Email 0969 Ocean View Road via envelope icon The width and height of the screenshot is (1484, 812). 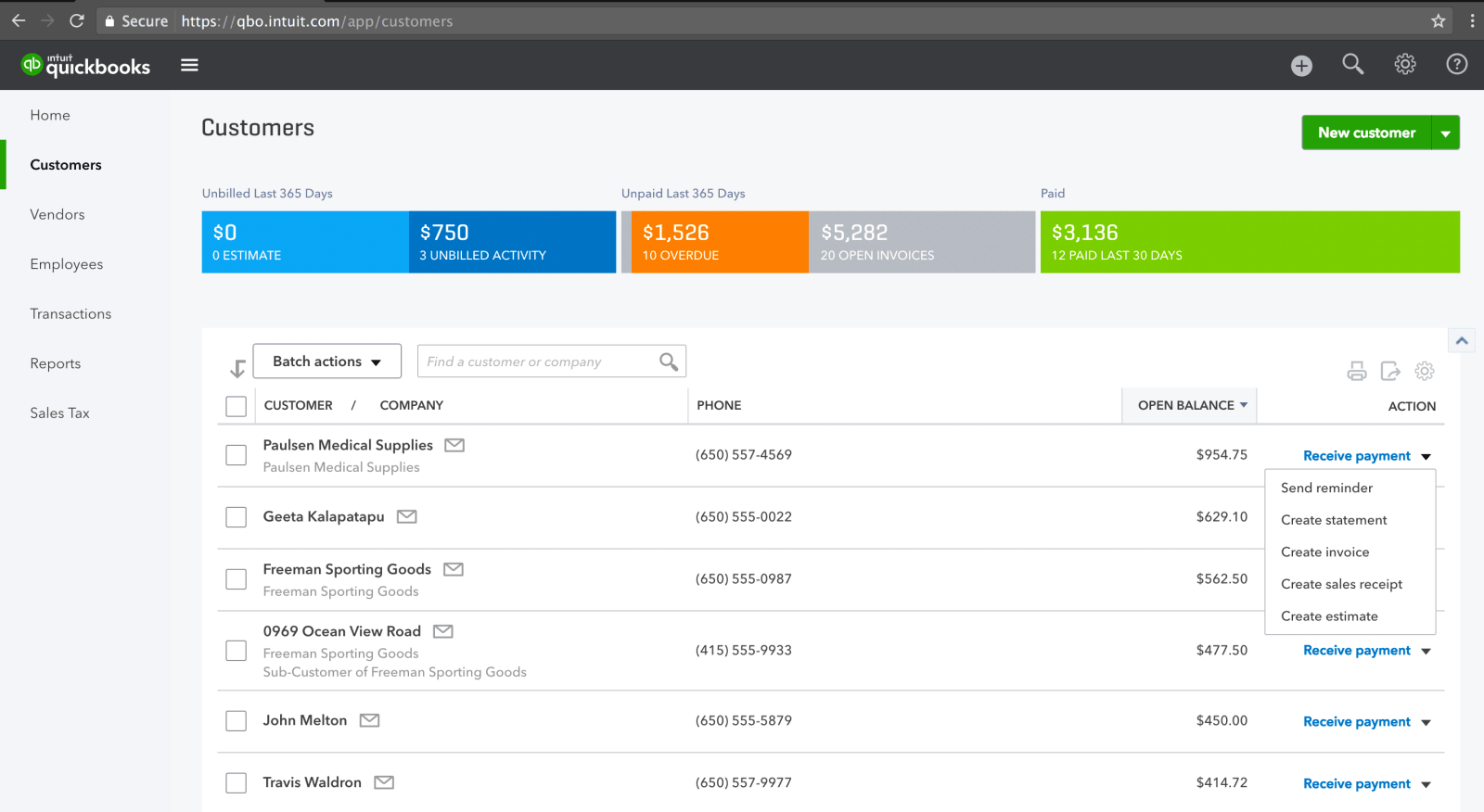[443, 631]
